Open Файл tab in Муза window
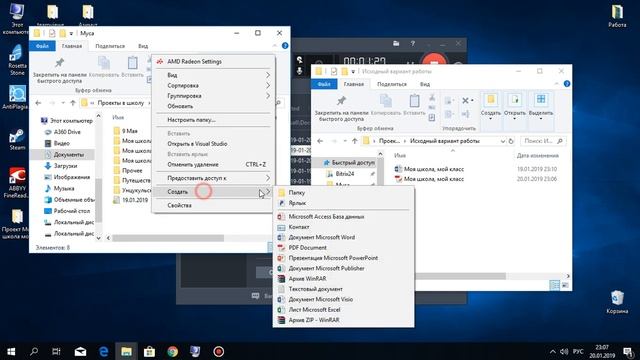The width and height of the screenshot is (640, 360). point(42,46)
